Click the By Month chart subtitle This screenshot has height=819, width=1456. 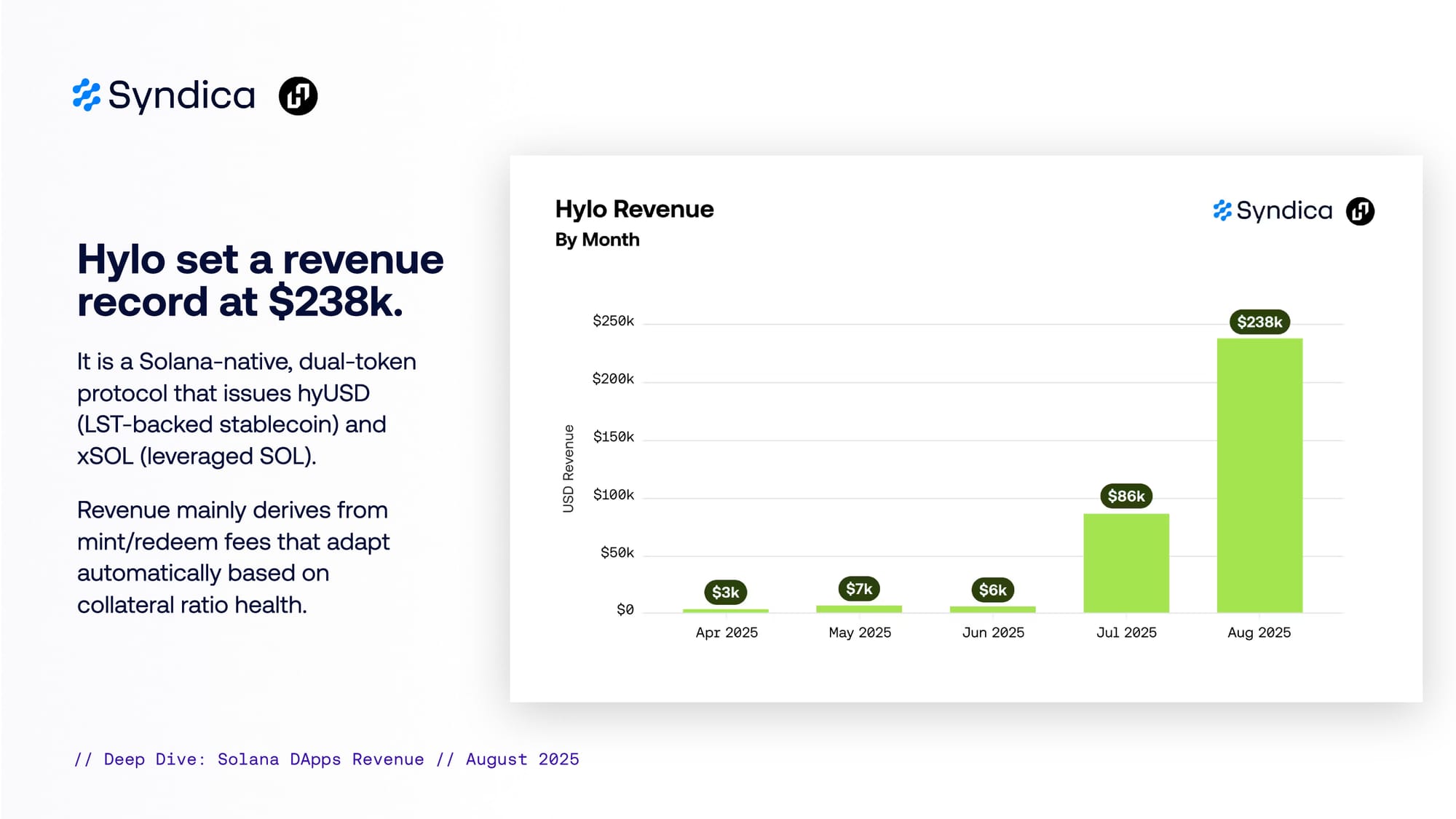[597, 240]
